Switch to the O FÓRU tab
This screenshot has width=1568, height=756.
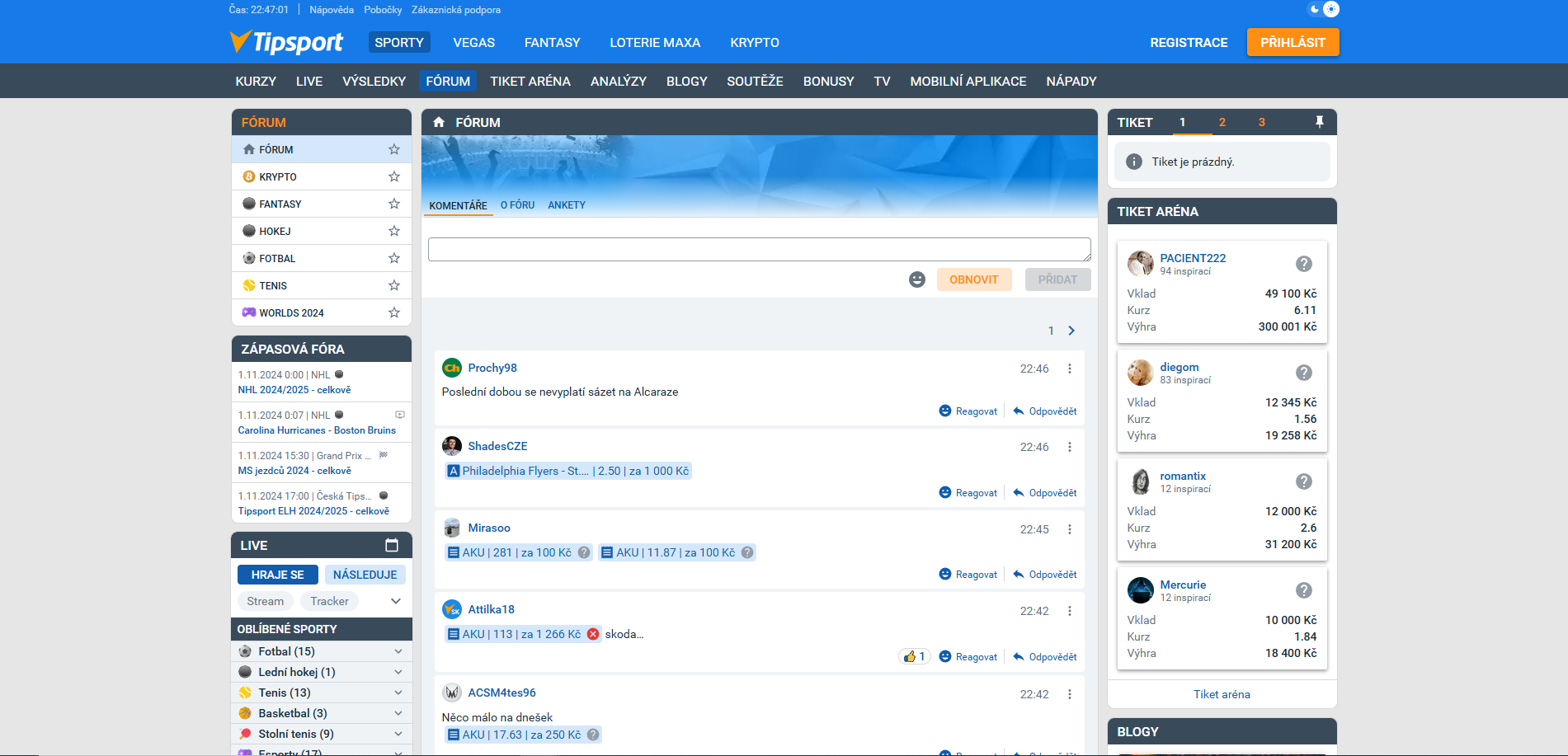click(x=517, y=205)
